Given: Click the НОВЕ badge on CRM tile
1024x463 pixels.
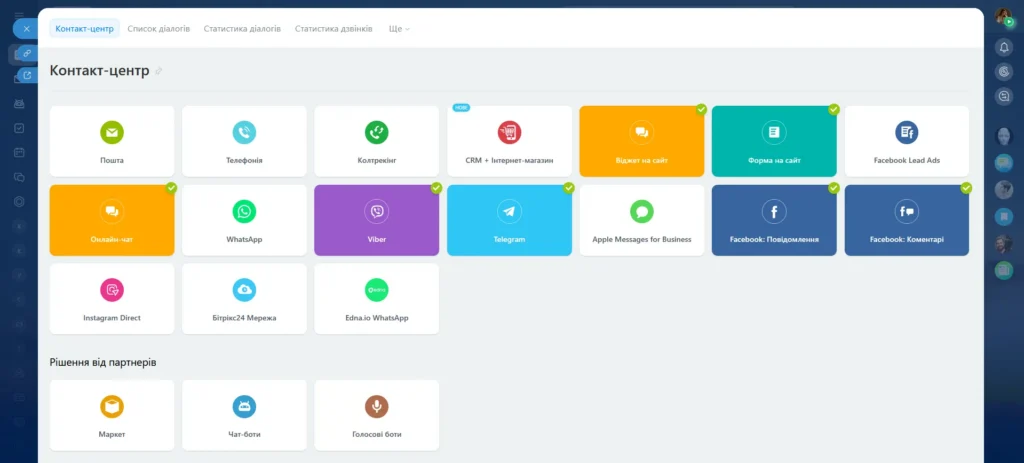Looking at the screenshot, I should pos(461,107).
